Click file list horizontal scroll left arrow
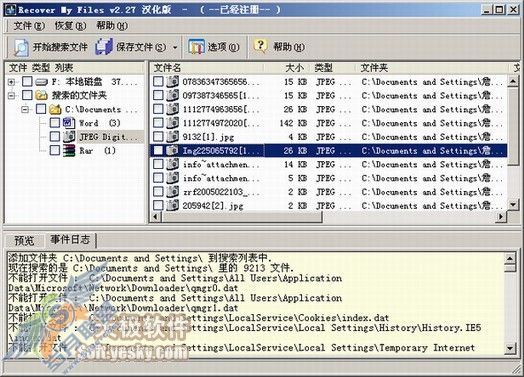The image size is (524, 377). point(156,217)
